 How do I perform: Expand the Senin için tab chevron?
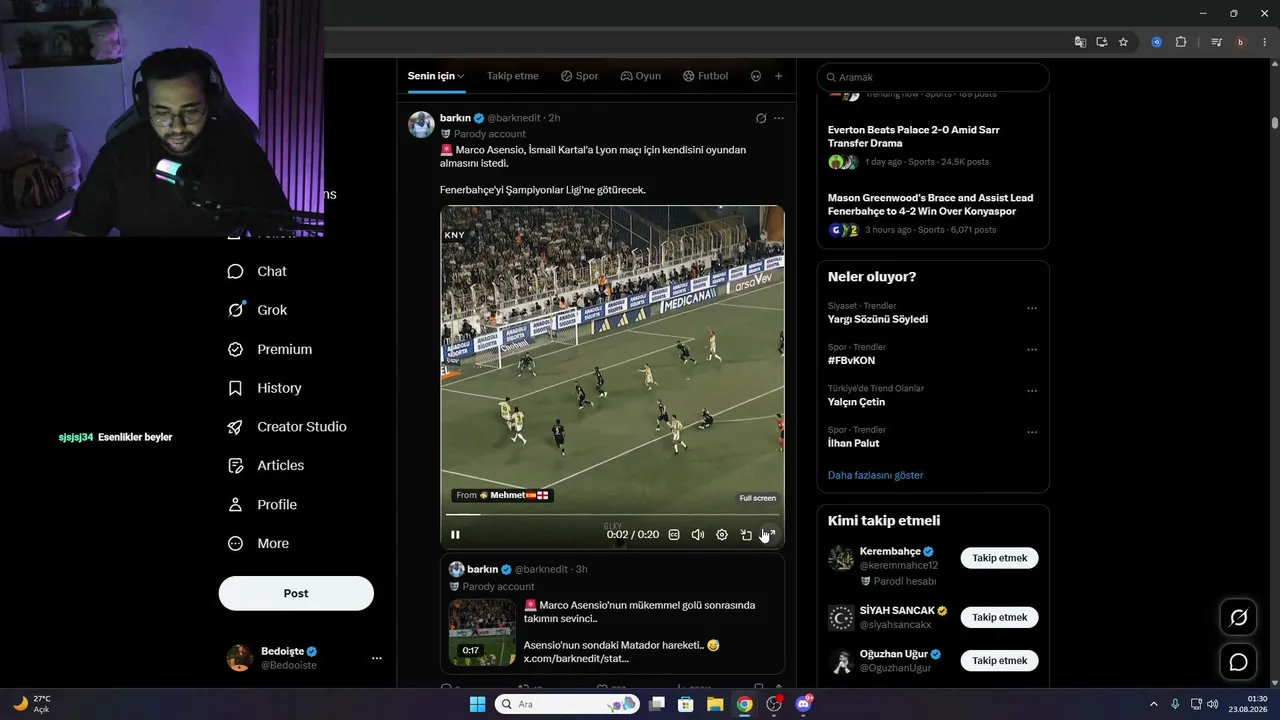(x=461, y=76)
